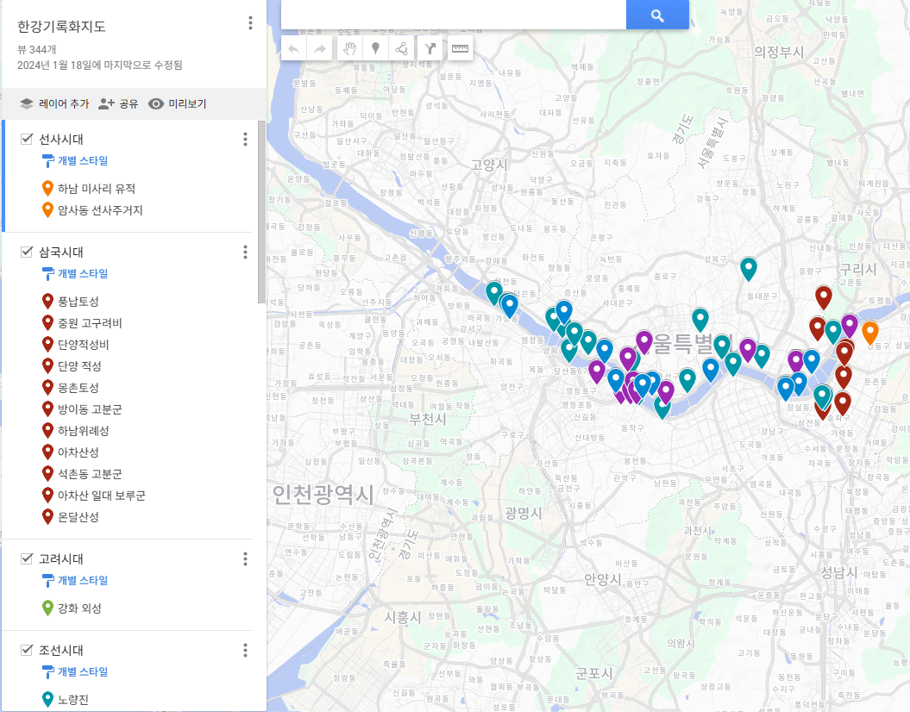Hide the 조선시대 layer via checkbox

[27, 650]
